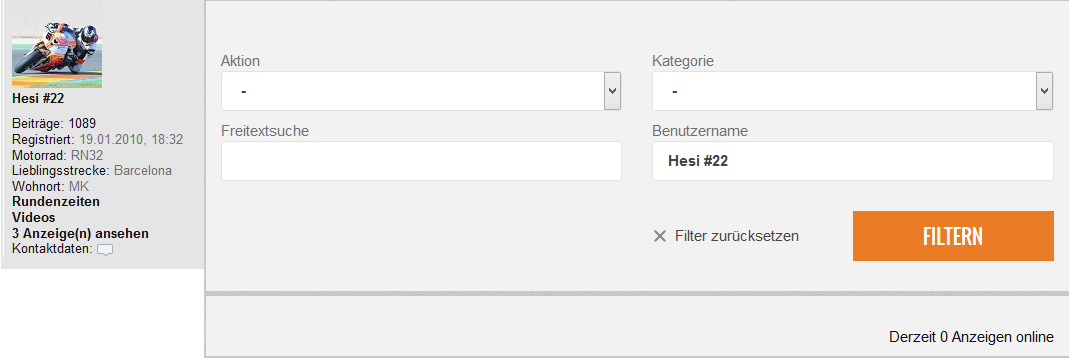The height and width of the screenshot is (360, 1072).
Task: Click into the Benutzername field with Hesi #22
Action: [853, 161]
